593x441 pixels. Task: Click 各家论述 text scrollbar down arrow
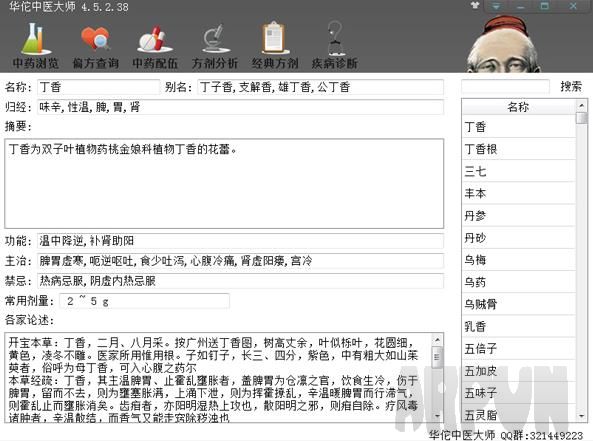coord(437,416)
